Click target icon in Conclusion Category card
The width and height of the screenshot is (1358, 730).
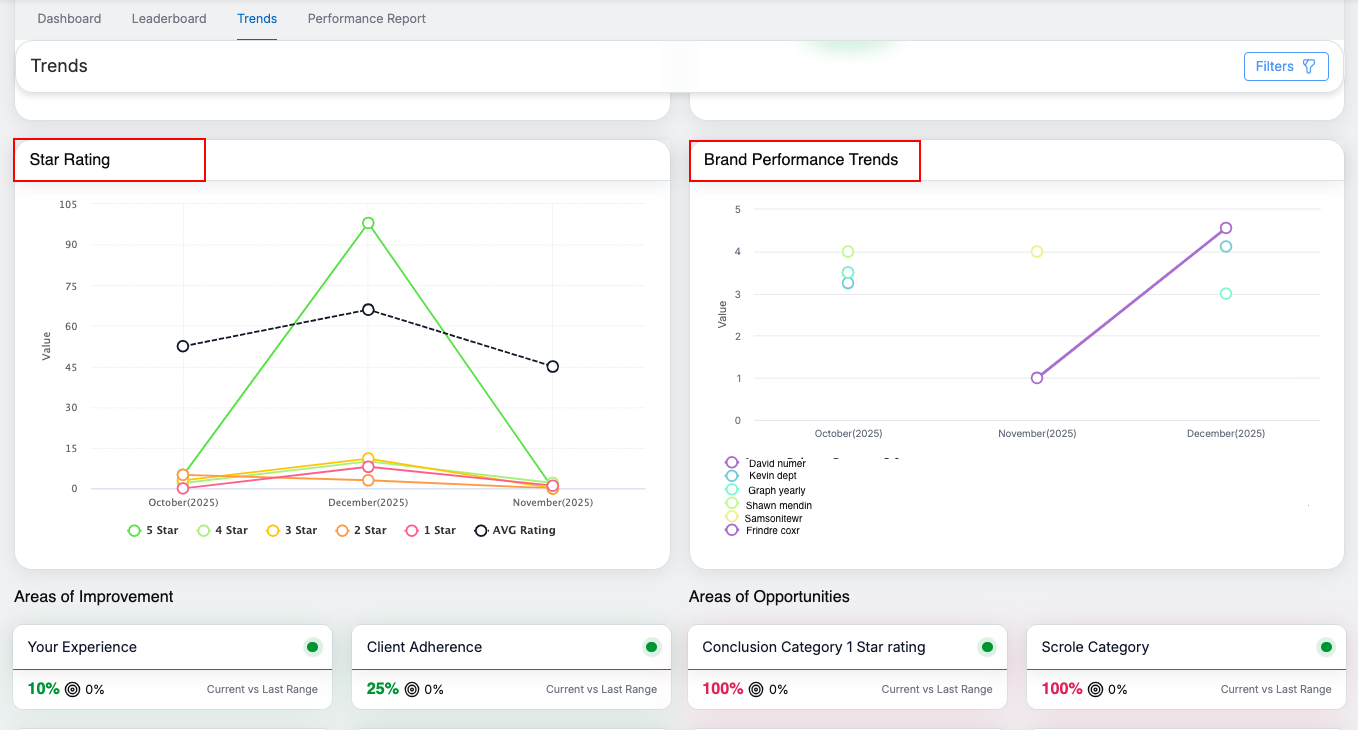(x=756, y=689)
